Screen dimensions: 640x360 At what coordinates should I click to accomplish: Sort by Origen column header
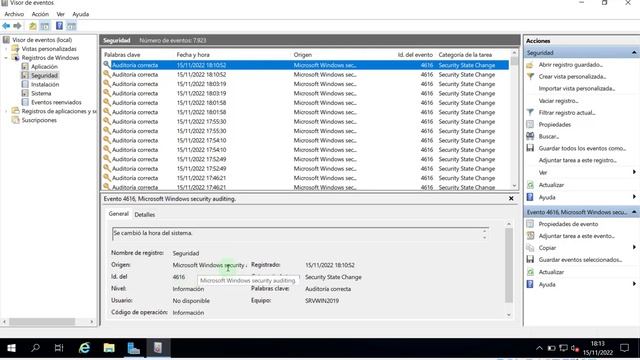(x=302, y=55)
